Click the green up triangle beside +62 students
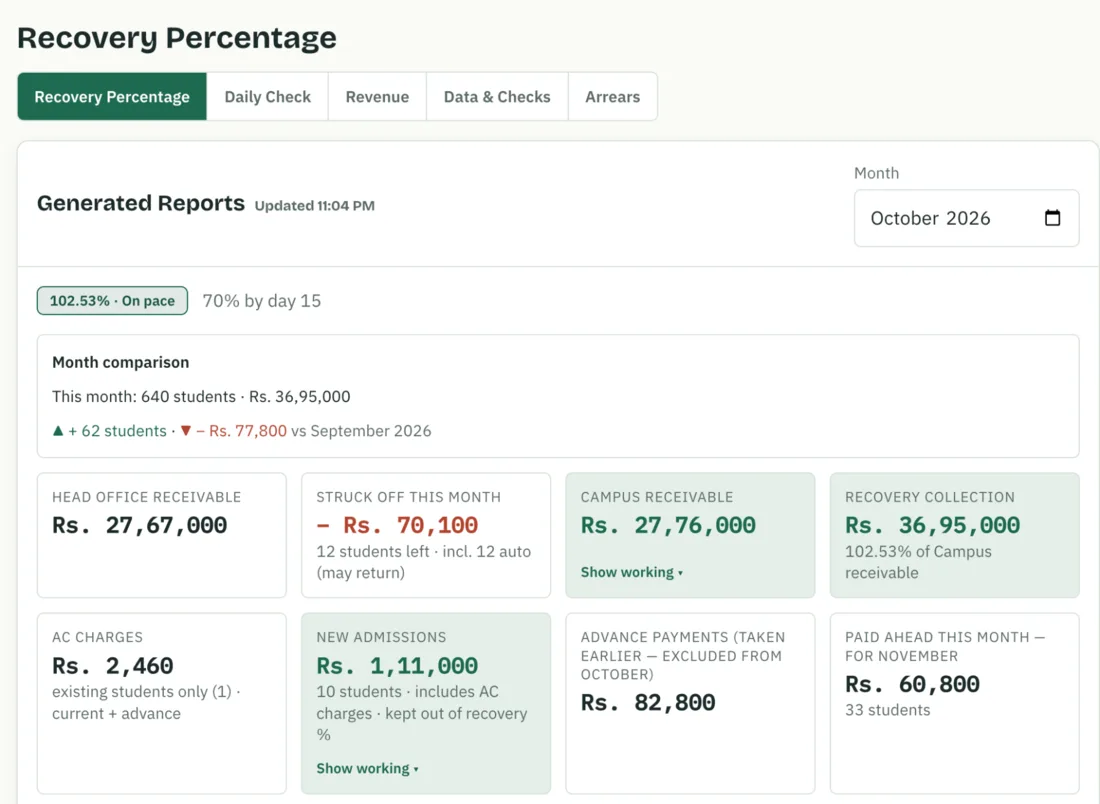1100x804 pixels. click(x=58, y=431)
